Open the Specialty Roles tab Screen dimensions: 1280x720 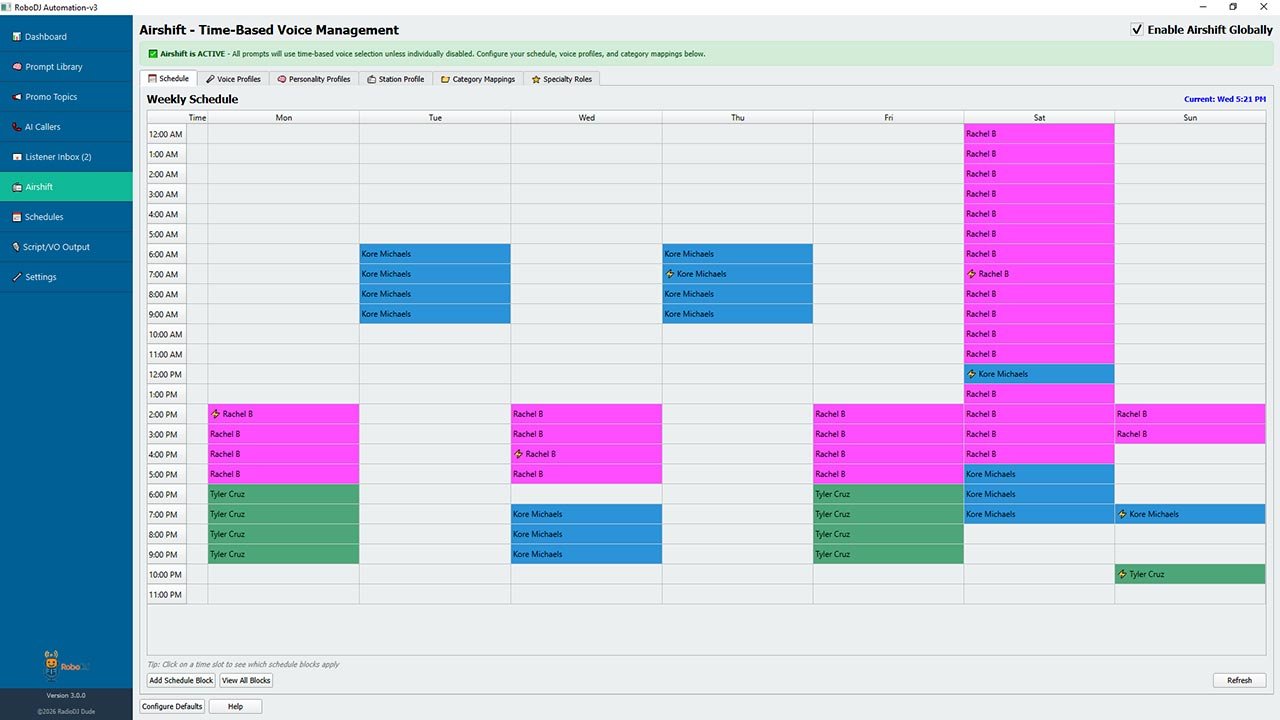(560, 78)
